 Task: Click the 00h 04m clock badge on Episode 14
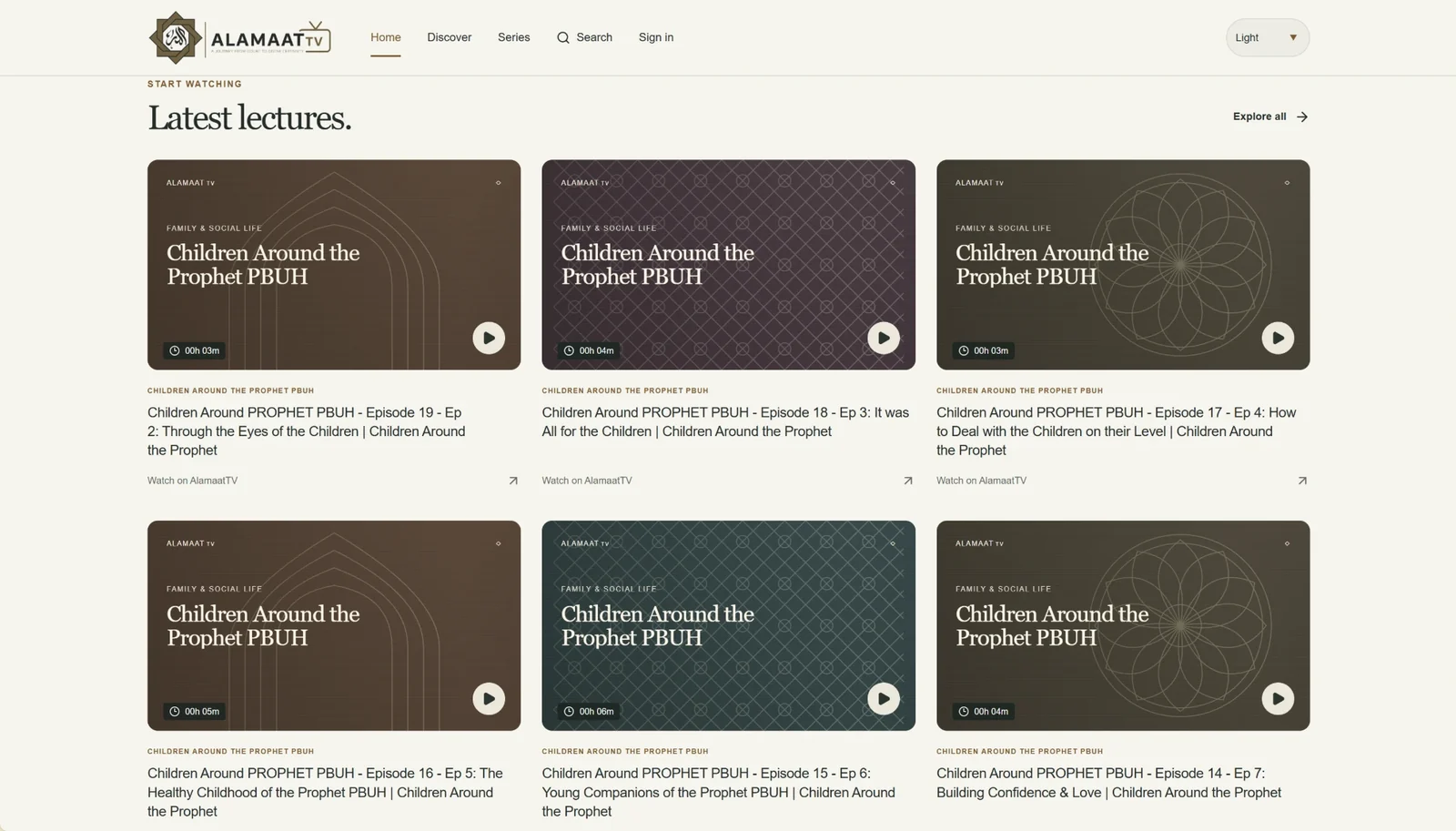(x=984, y=711)
